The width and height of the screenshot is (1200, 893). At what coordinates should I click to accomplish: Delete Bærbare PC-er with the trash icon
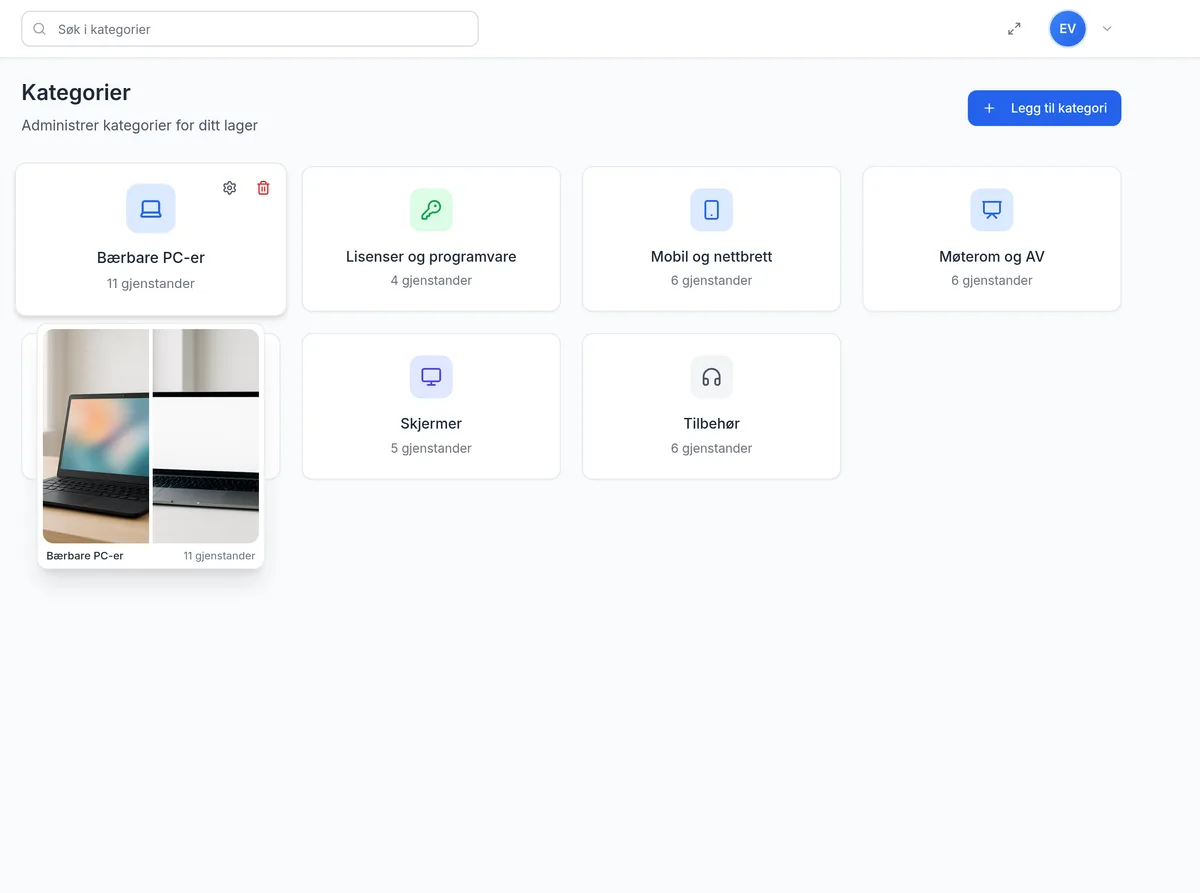click(x=263, y=188)
